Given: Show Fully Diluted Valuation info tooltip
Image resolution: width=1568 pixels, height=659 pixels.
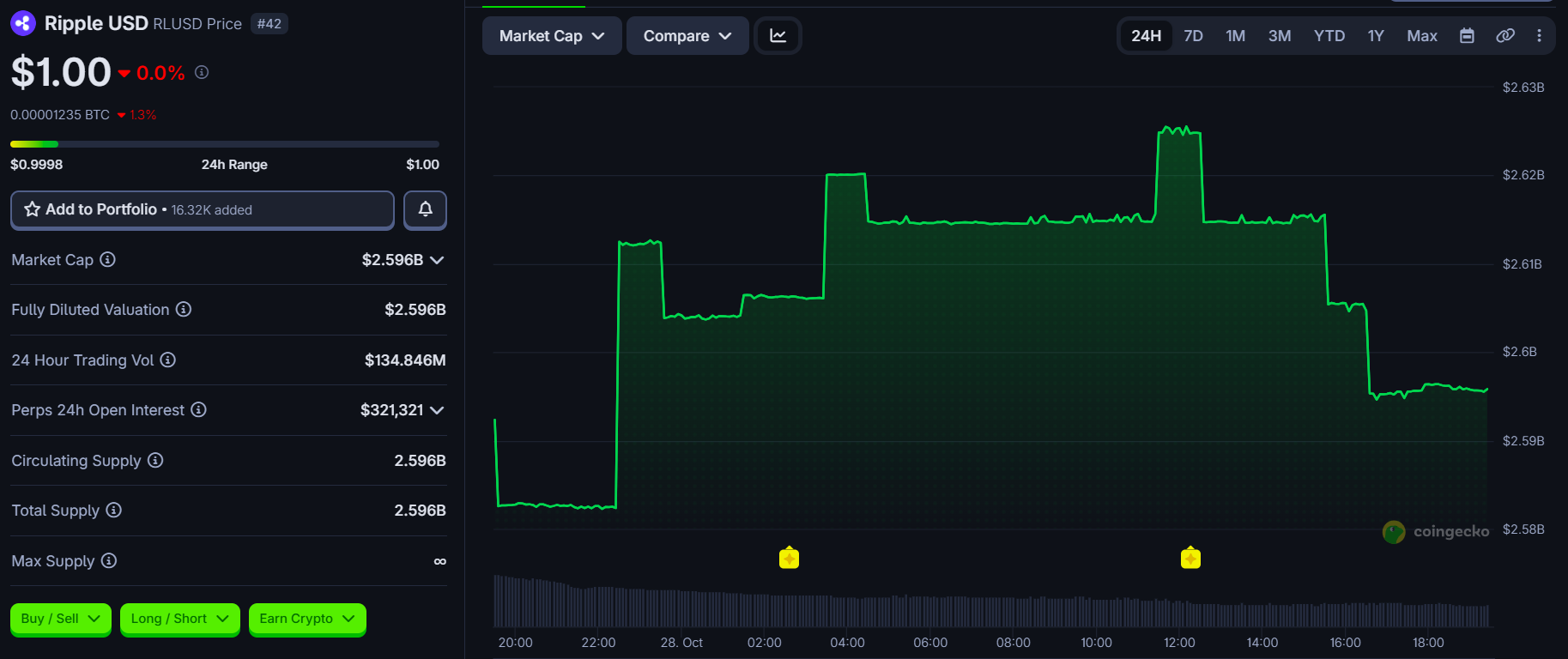Looking at the screenshot, I should coord(184,309).
